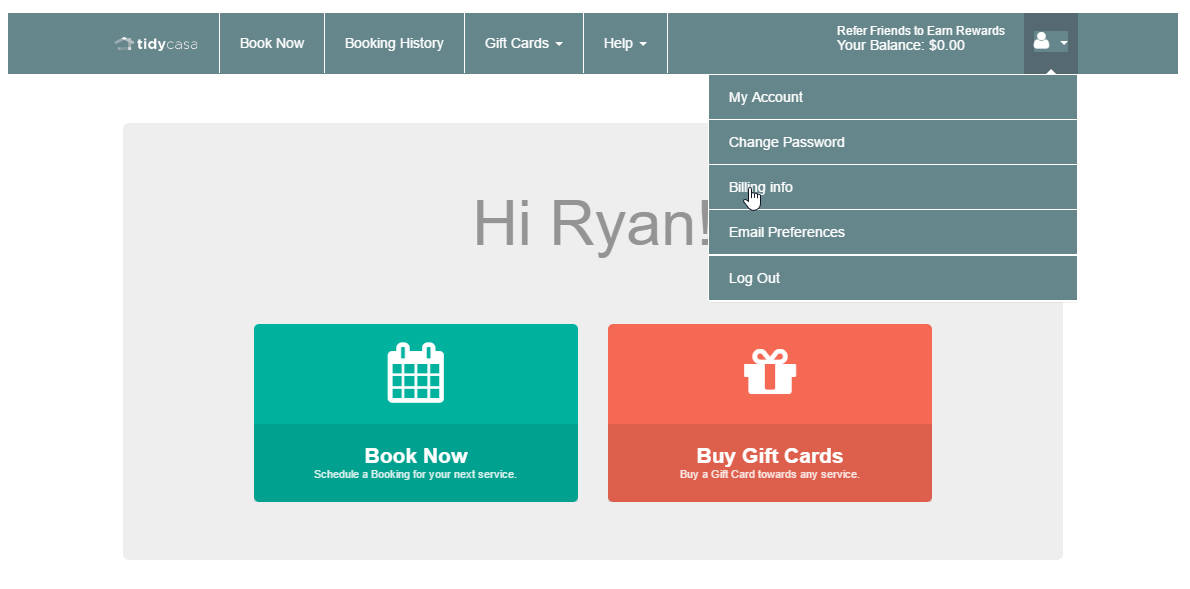Click the calendar icon on Book Now card
This screenshot has height=589, width=1190.
[x=416, y=372]
